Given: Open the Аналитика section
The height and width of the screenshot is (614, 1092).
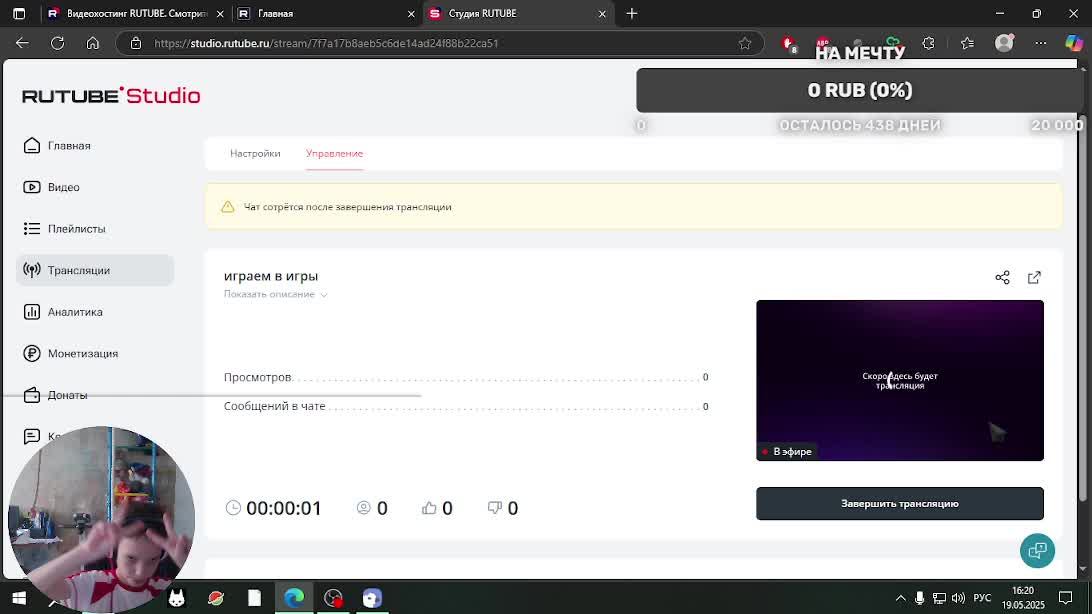Looking at the screenshot, I should pyautogui.click(x=95, y=312).
